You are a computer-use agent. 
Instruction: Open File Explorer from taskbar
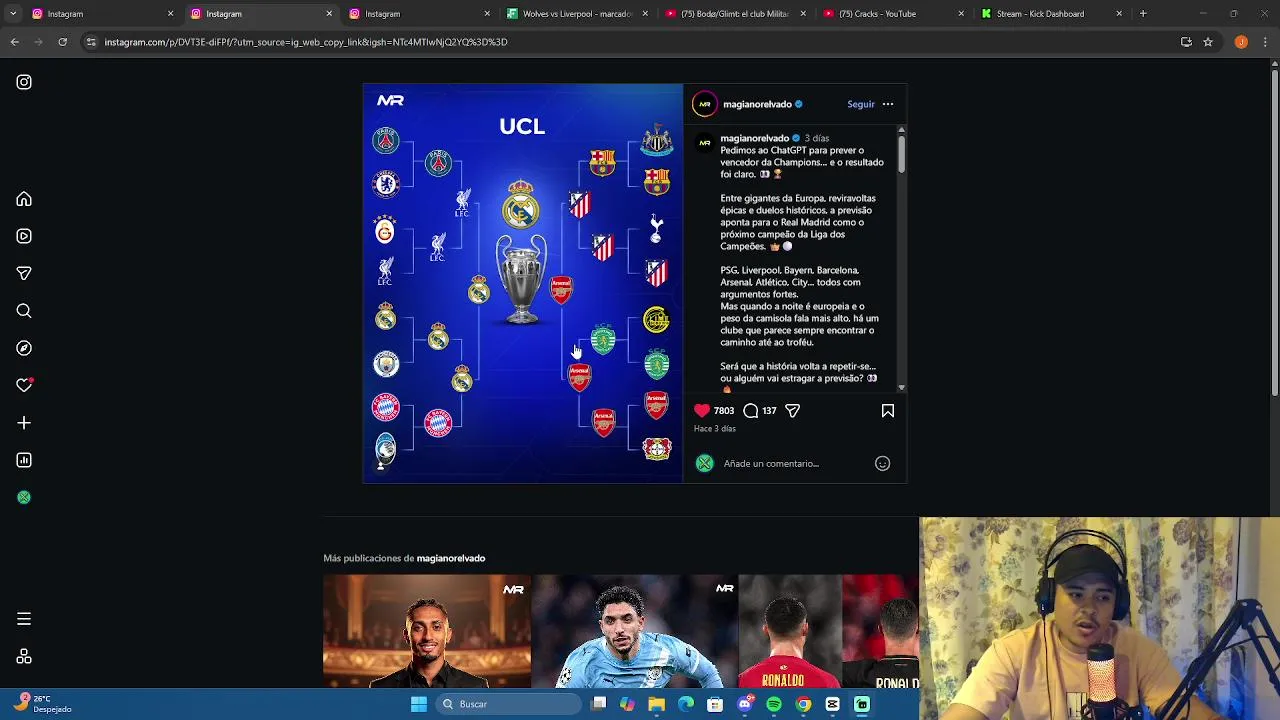pos(656,704)
